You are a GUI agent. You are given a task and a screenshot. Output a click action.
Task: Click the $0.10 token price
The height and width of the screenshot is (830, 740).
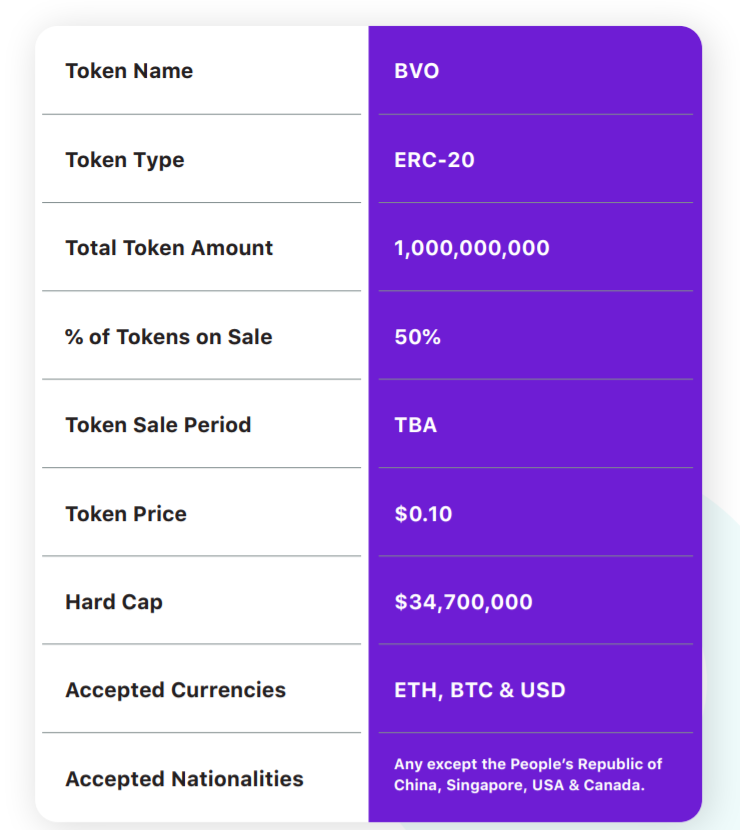tap(424, 514)
